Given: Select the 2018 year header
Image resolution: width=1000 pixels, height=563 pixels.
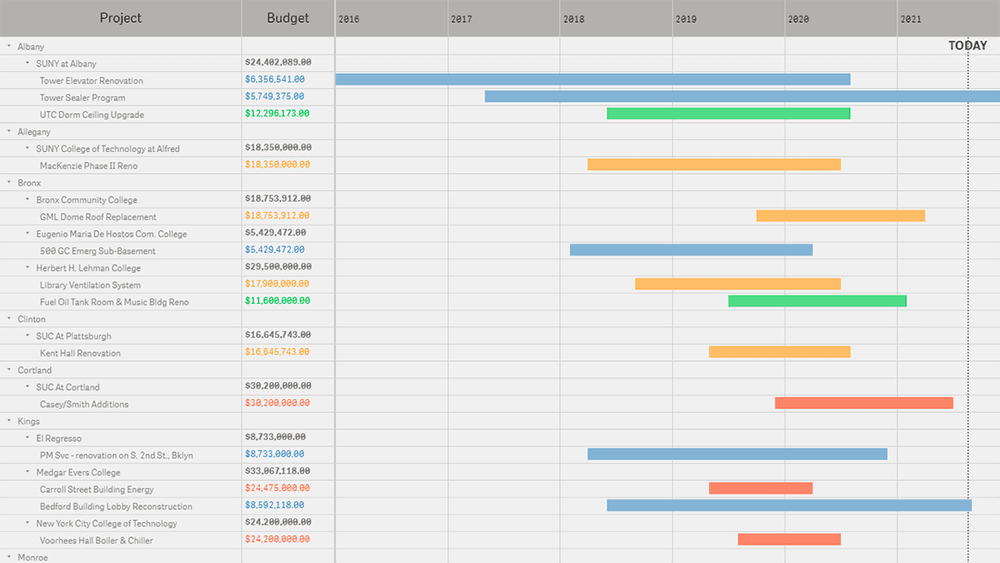Looking at the screenshot, I should (574, 19).
